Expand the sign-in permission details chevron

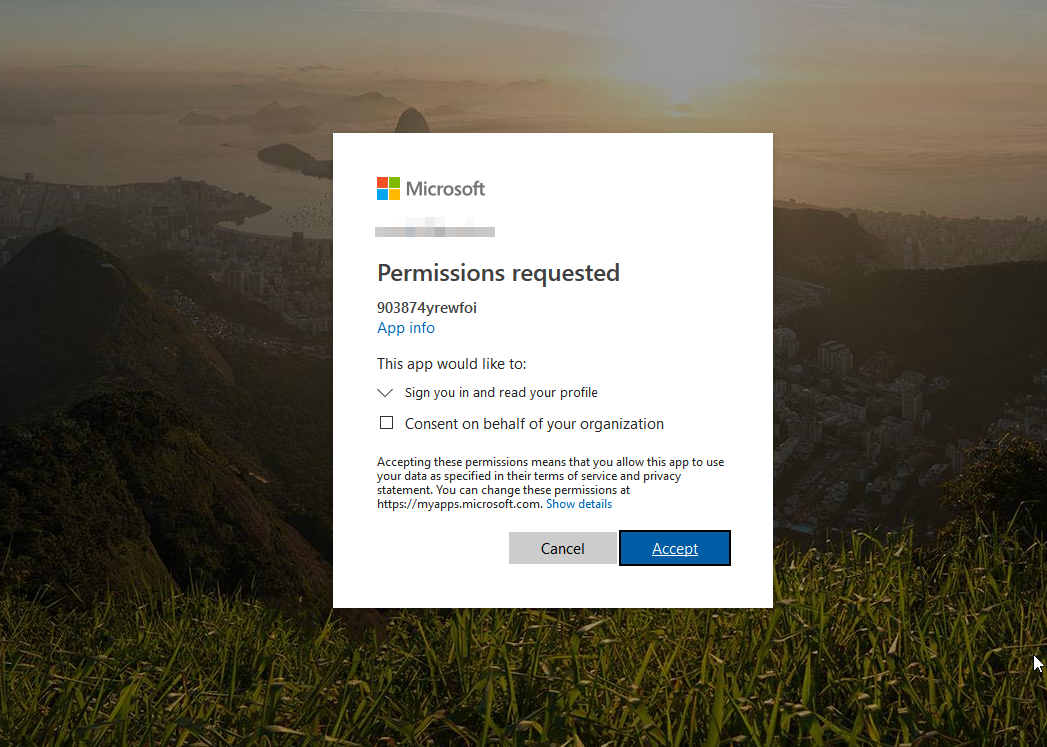pyautogui.click(x=385, y=392)
